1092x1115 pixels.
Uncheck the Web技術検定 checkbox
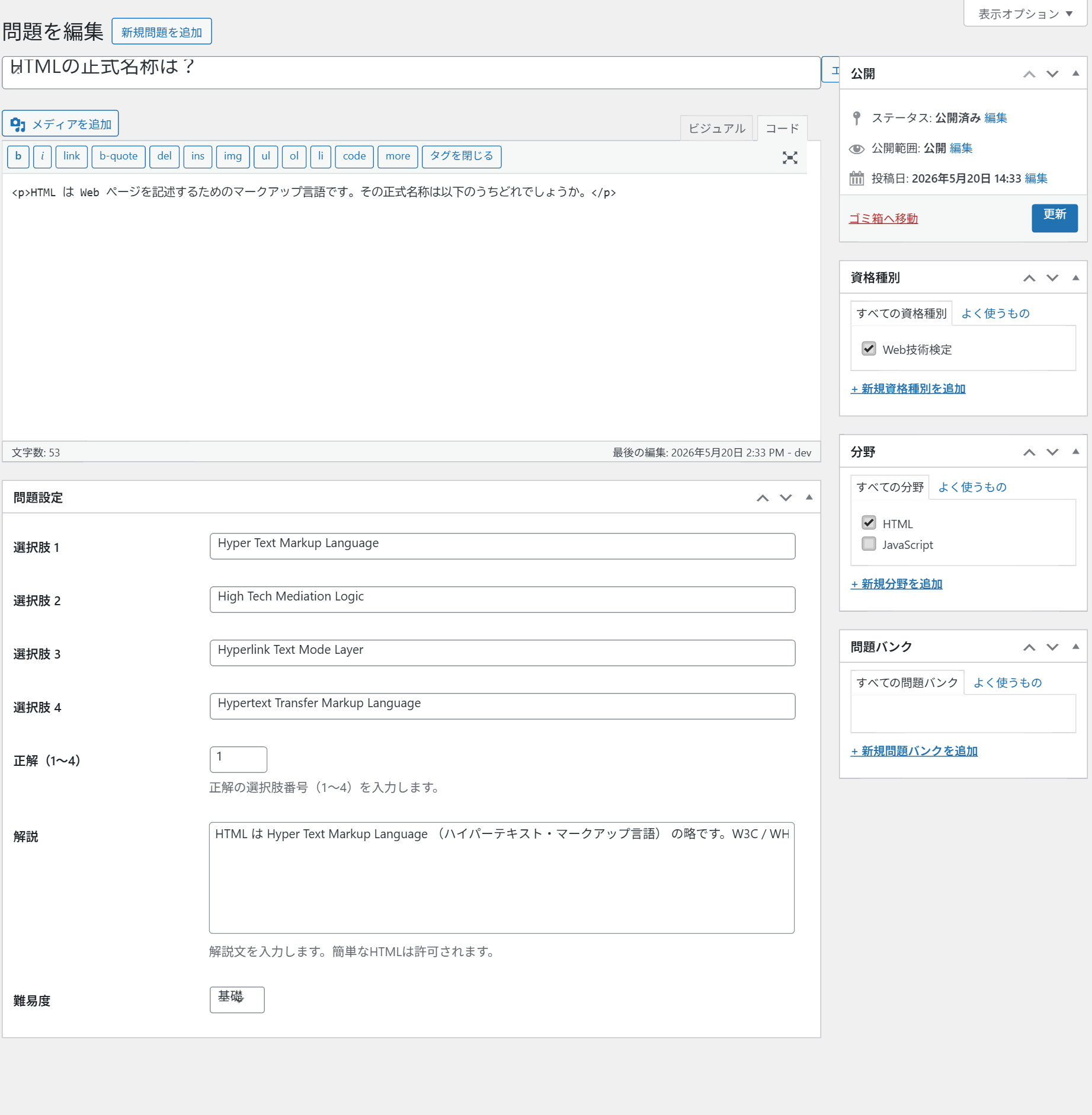(869, 349)
